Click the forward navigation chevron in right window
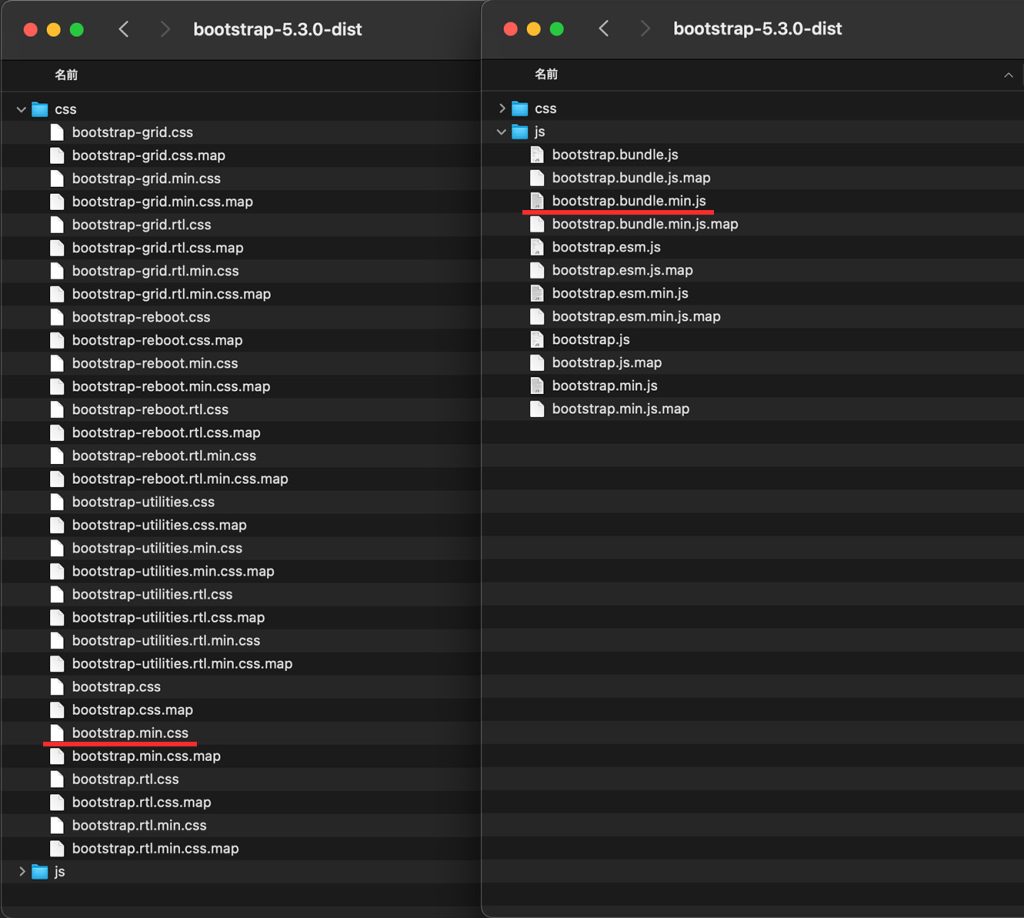 click(x=645, y=29)
